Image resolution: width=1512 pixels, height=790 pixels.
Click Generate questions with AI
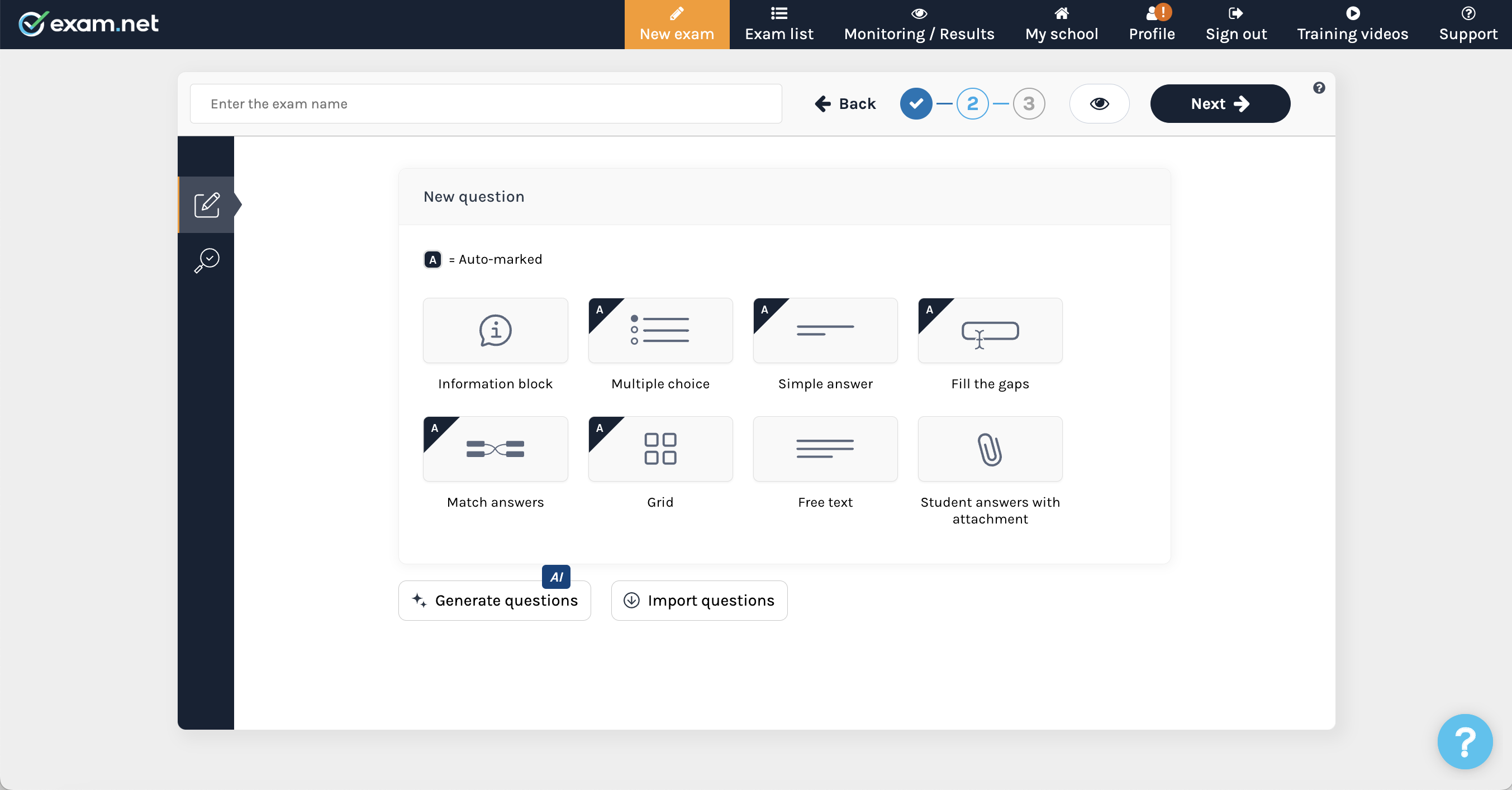[x=494, y=600]
